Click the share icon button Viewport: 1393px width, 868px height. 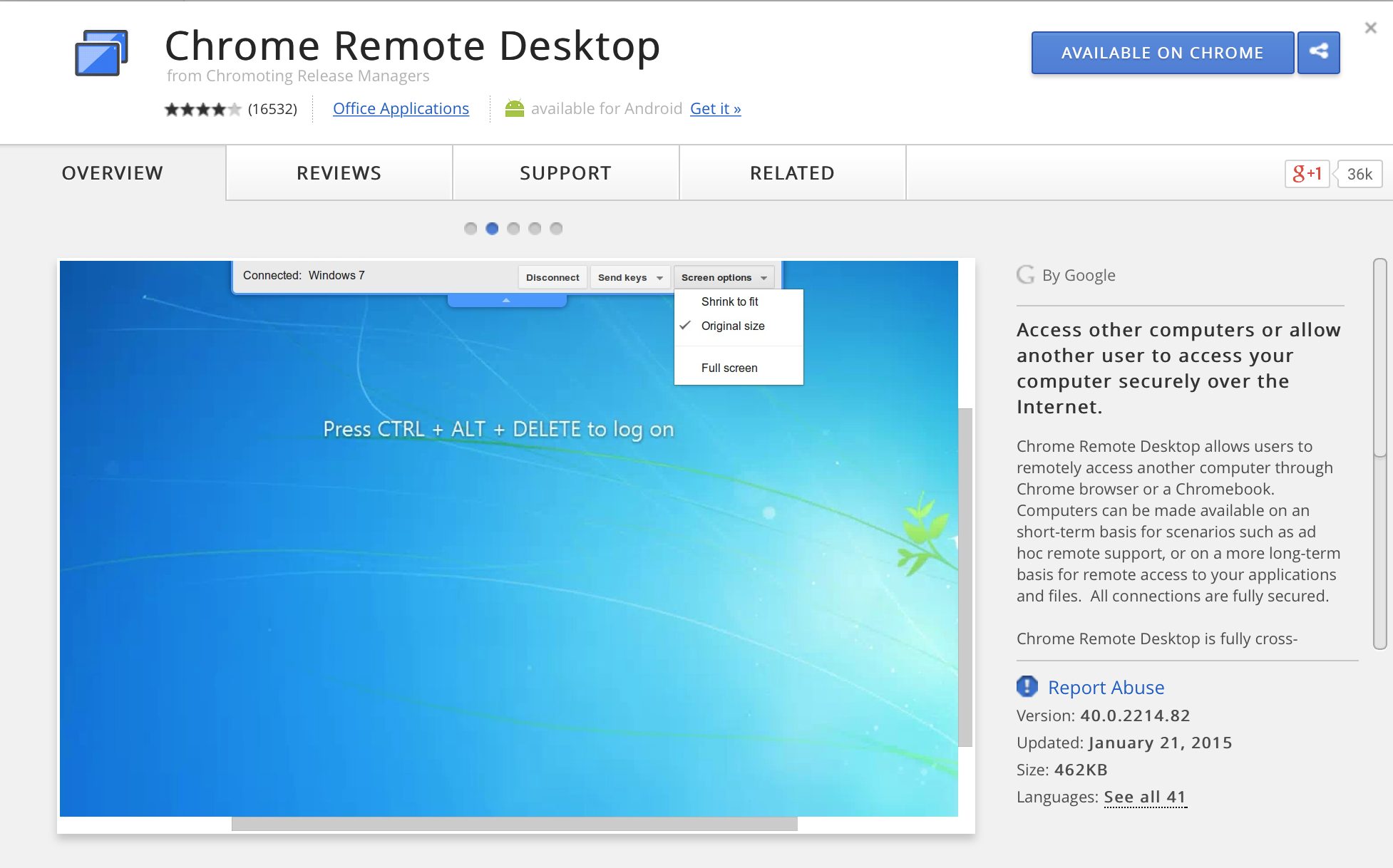1318,52
